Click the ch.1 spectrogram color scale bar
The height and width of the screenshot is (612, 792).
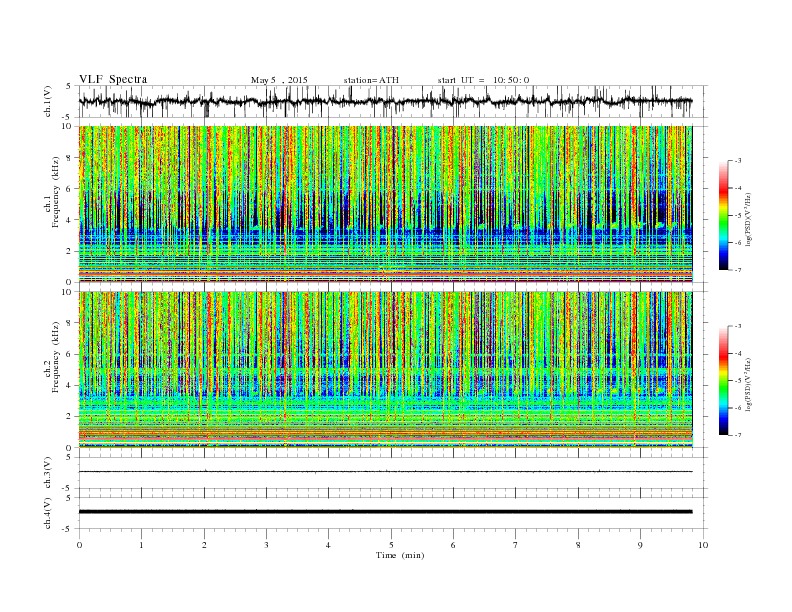pyautogui.click(x=723, y=216)
